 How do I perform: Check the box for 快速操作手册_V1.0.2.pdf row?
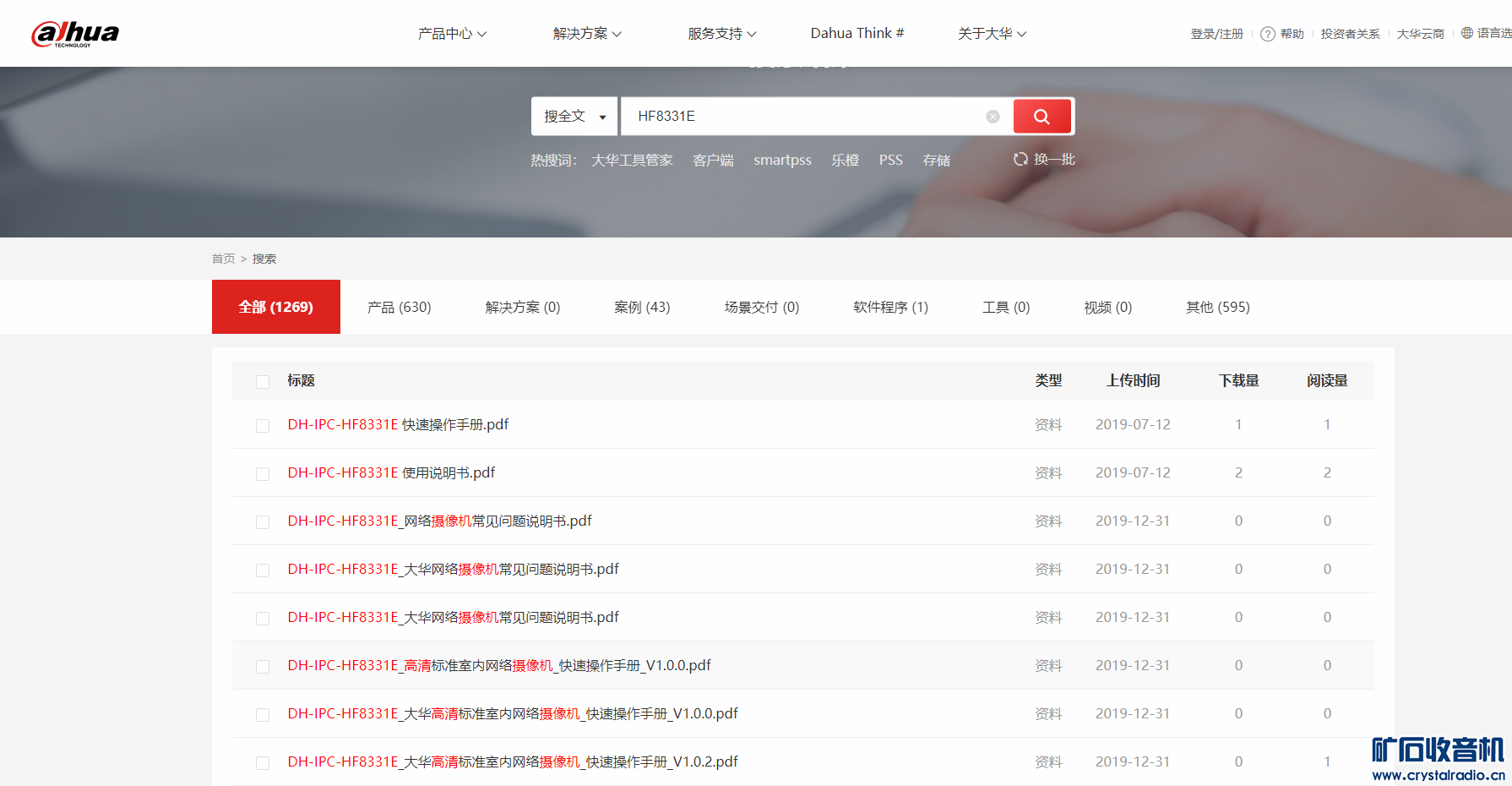[263, 763]
